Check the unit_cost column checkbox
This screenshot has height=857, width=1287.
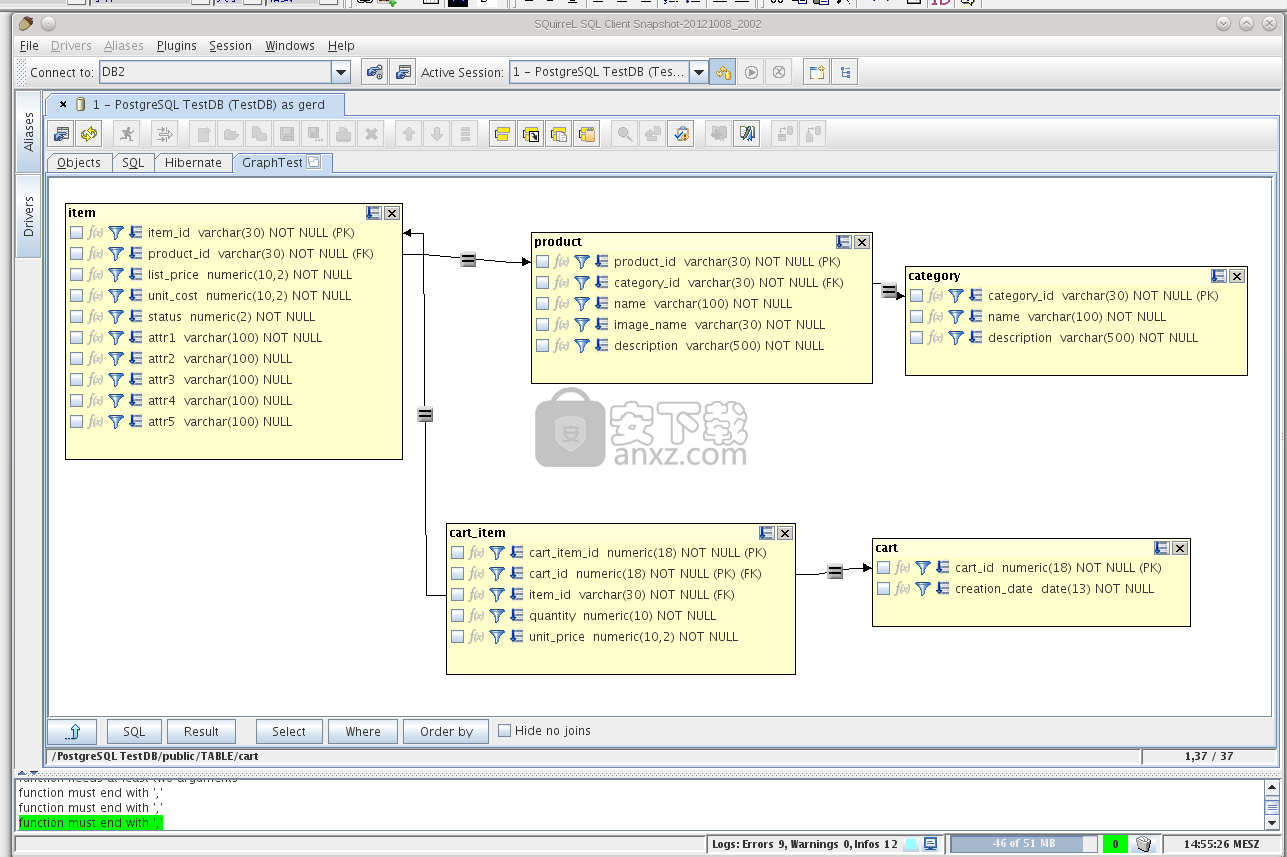(77, 295)
